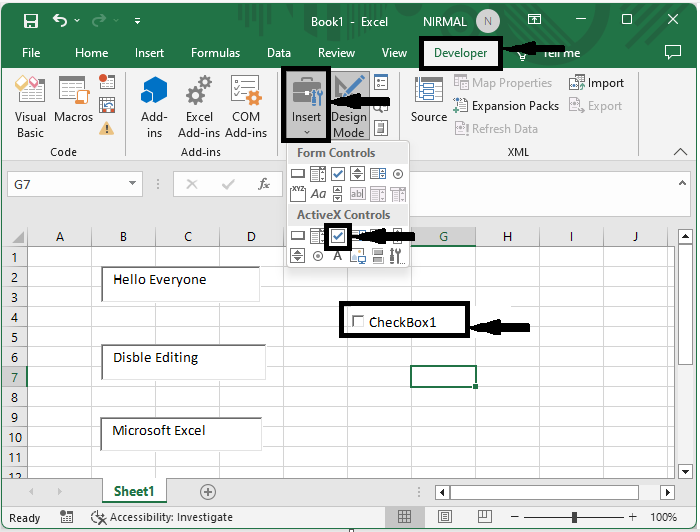The width and height of the screenshot is (700, 532).
Task: Select the 'Microsoft Excel' text box
Action: pos(181,434)
